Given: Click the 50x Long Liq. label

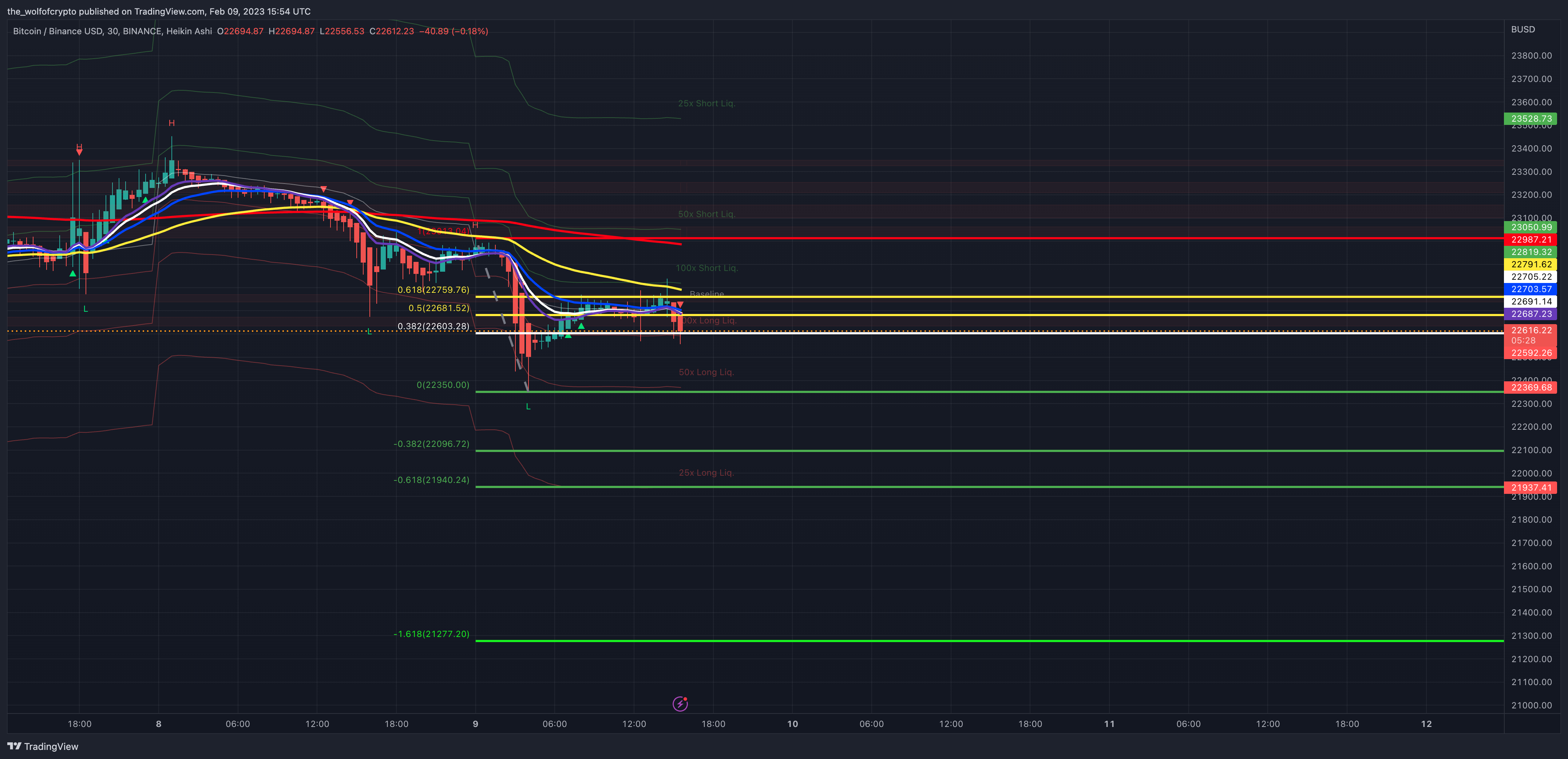Looking at the screenshot, I should click(706, 372).
